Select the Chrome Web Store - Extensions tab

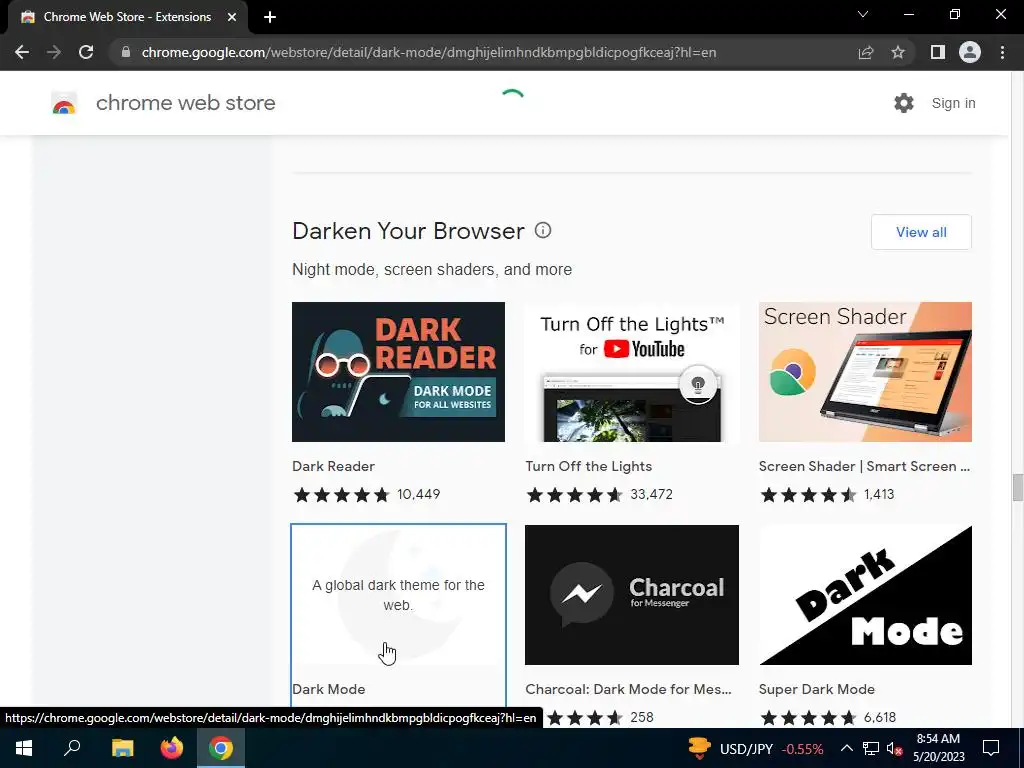coord(127,17)
